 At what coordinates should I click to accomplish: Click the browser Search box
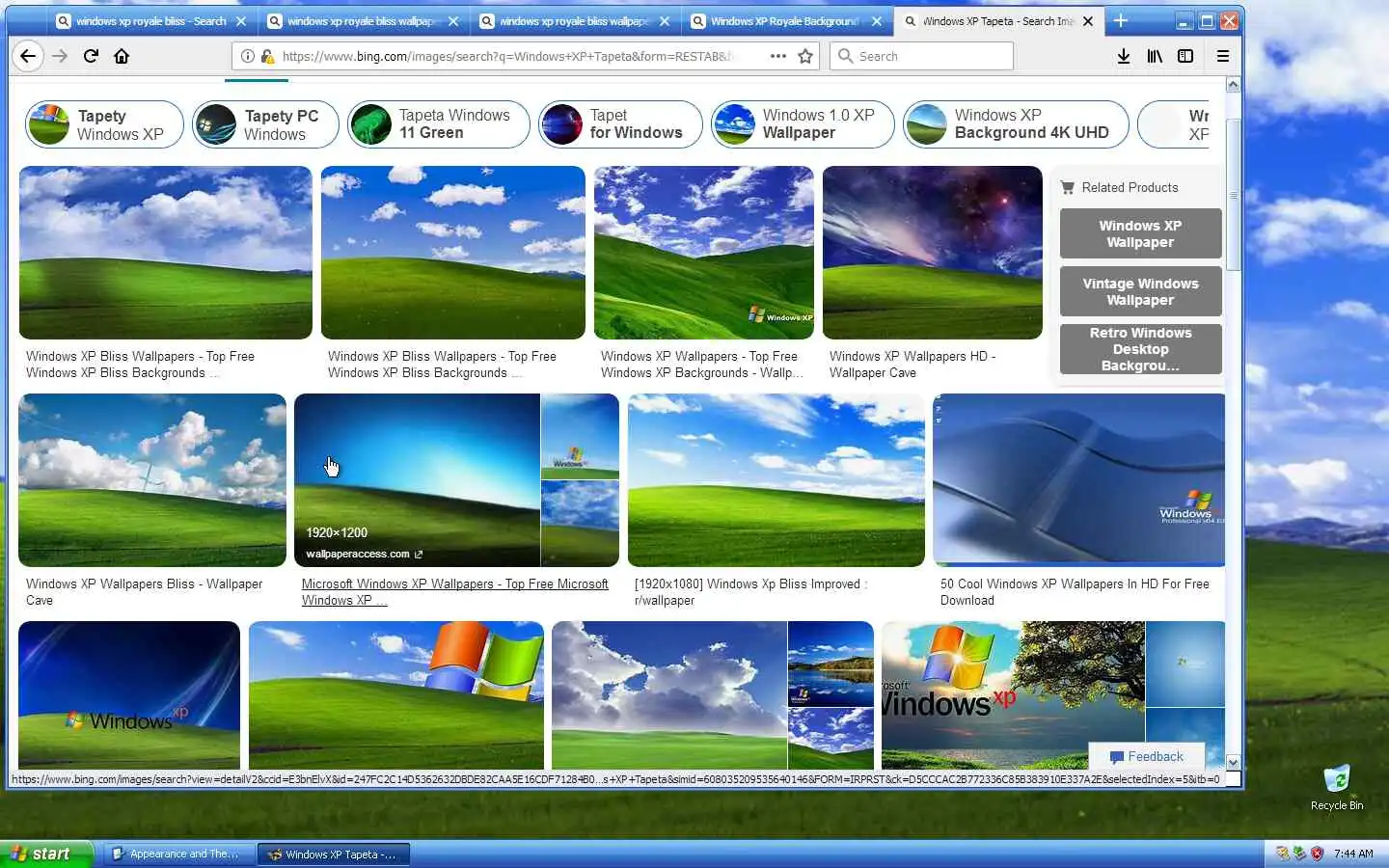point(921,56)
